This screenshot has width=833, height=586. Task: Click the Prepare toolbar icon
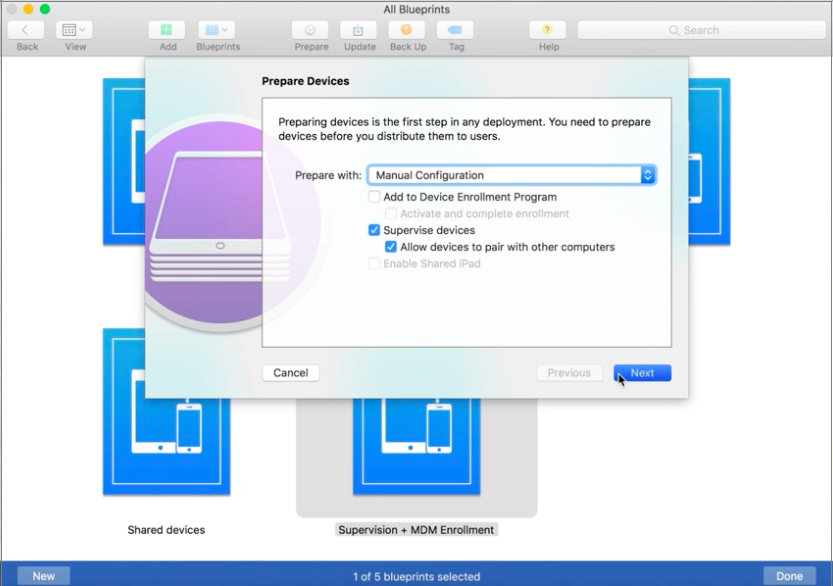click(311, 31)
